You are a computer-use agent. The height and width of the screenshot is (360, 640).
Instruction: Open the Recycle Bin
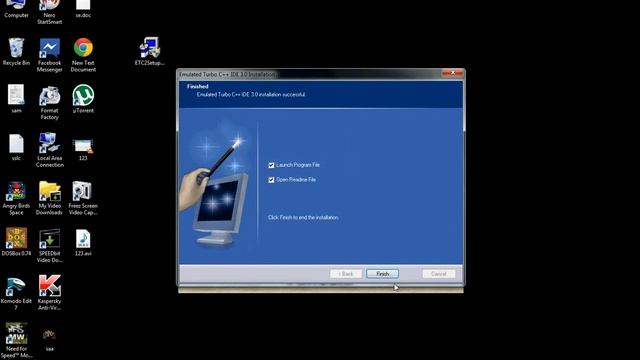[16, 51]
